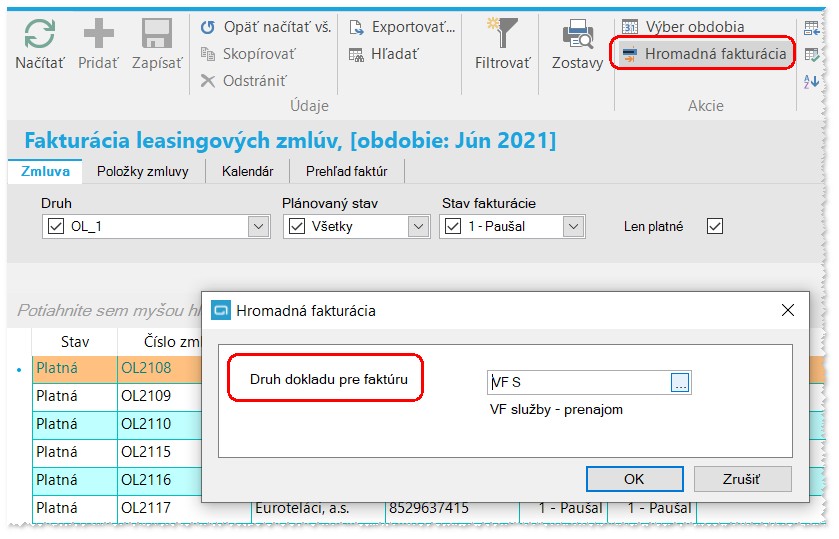Screen dimensions: 839x539
Task: Open Zostavy printer reports icon
Action: [578, 34]
